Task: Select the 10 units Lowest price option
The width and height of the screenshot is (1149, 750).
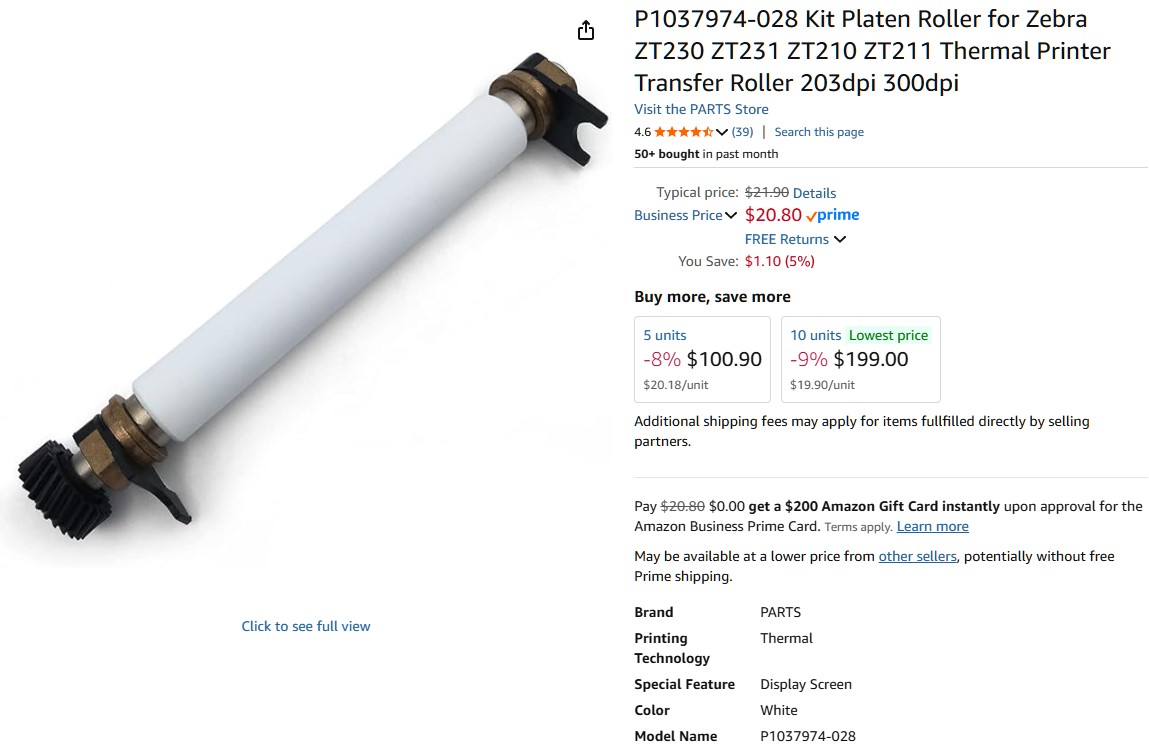Action: (x=860, y=359)
